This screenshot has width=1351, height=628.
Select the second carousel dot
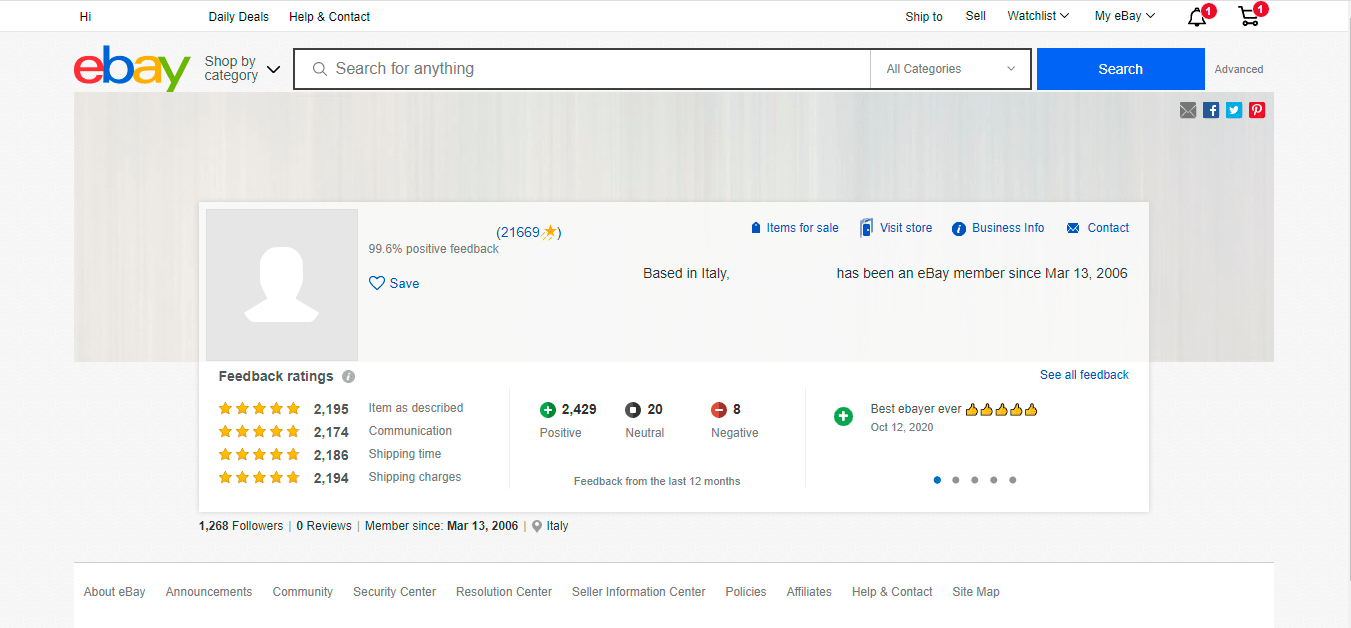click(955, 480)
